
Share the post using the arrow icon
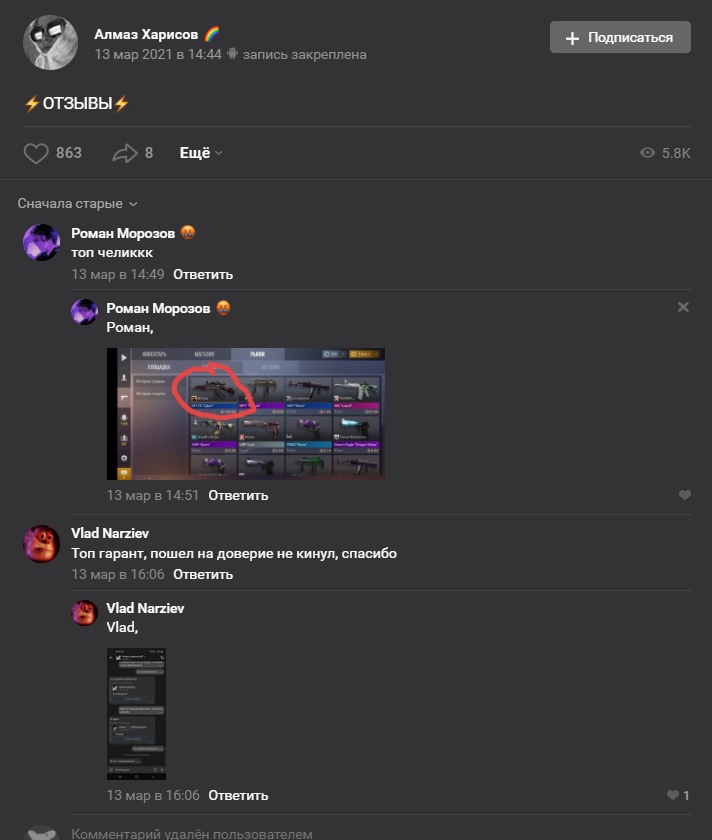pyautogui.click(x=125, y=153)
